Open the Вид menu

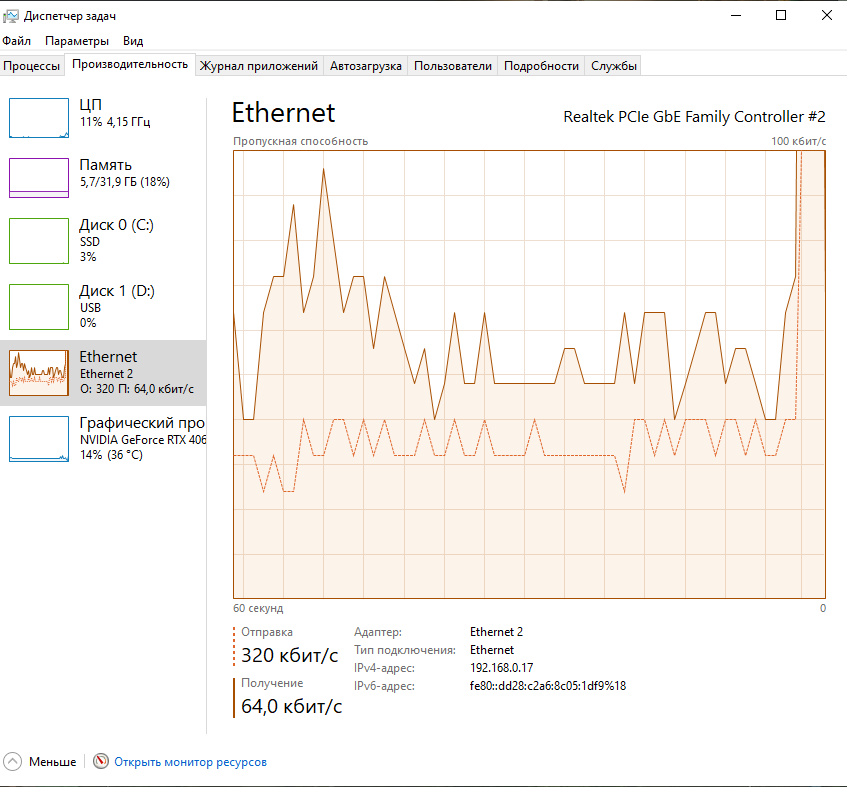pyautogui.click(x=133, y=41)
